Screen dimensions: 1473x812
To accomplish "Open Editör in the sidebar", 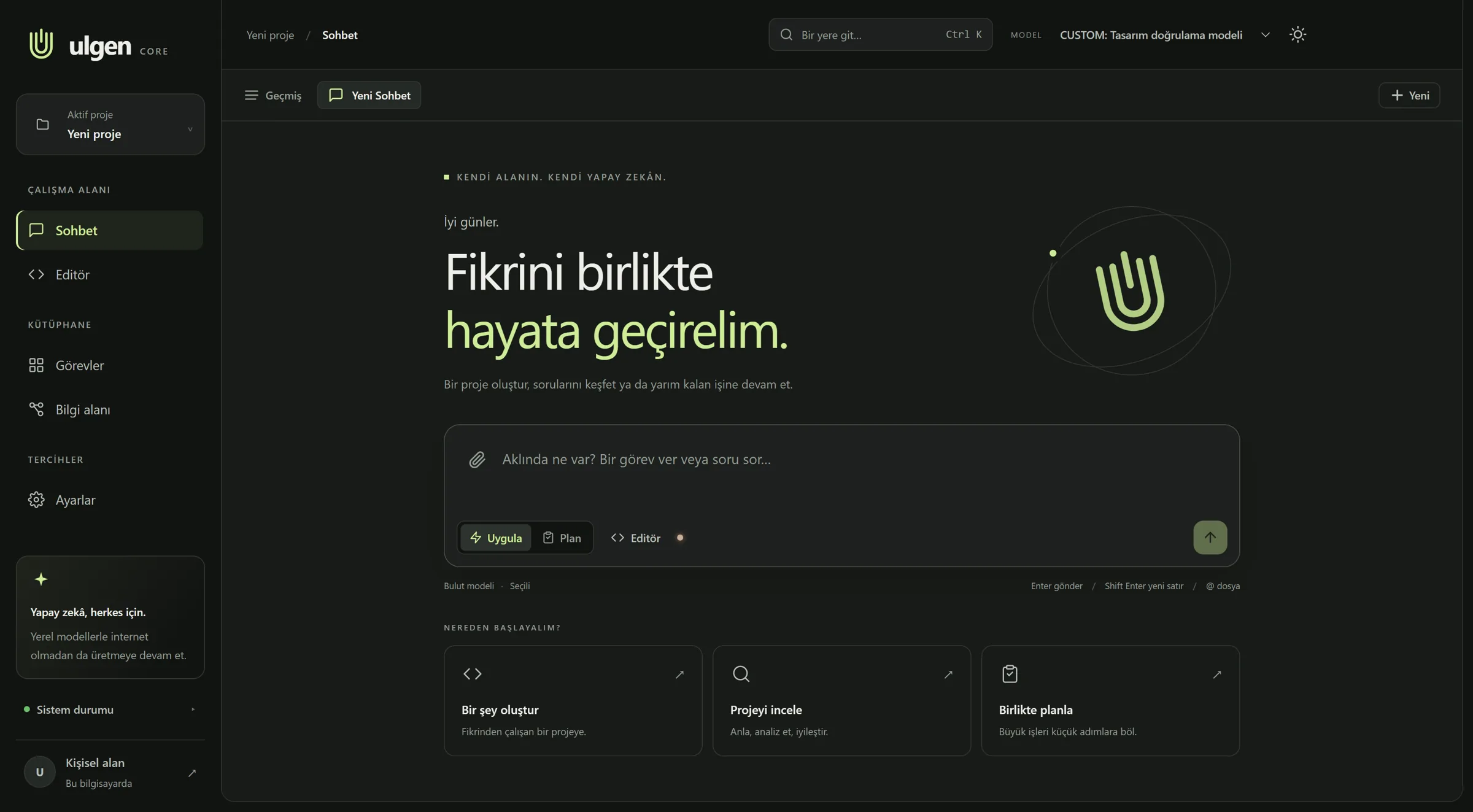I will pyautogui.click(x=110, y=274).
